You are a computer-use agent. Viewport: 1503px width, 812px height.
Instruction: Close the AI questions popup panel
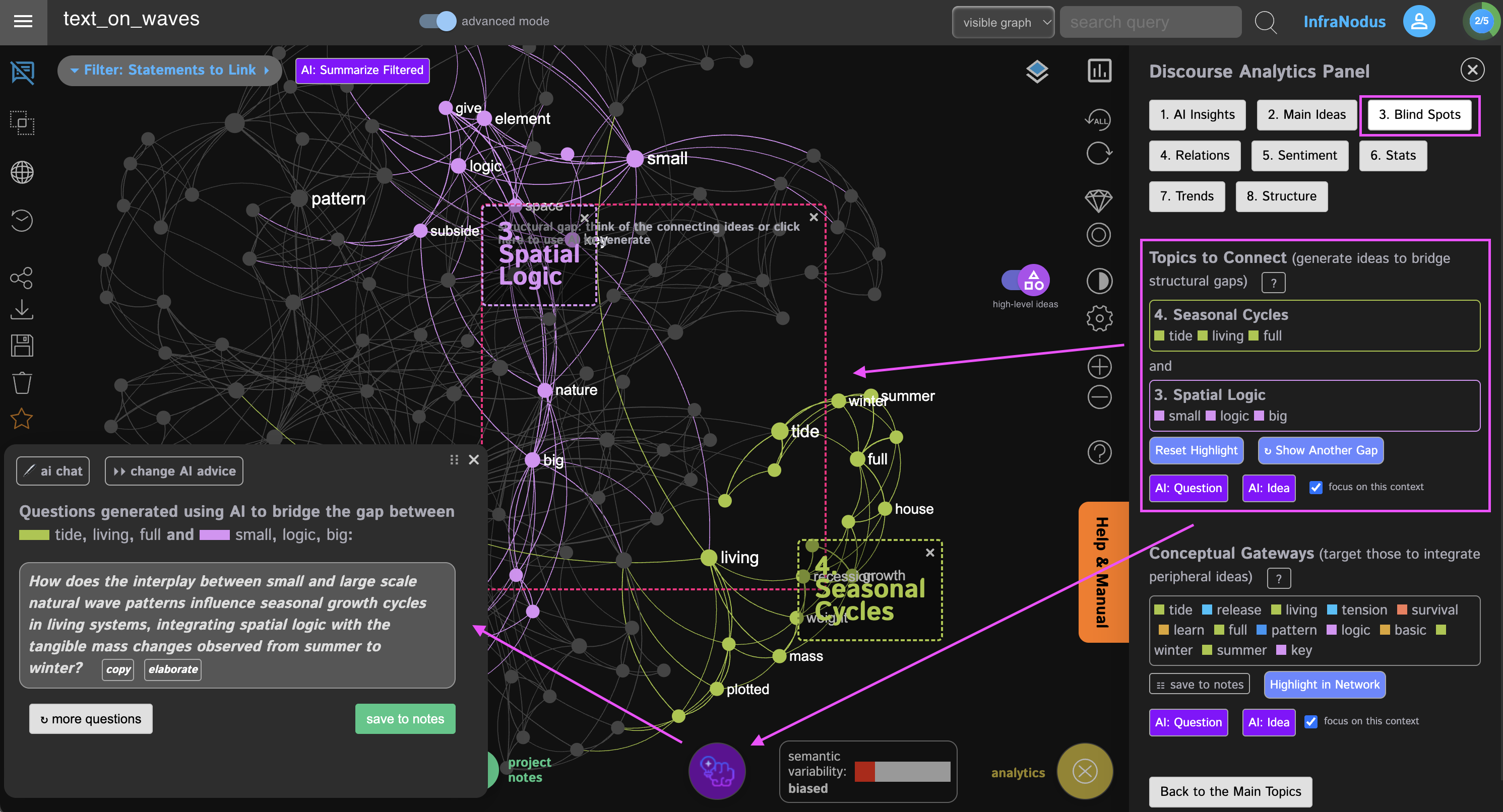click(x=474, y=460)
